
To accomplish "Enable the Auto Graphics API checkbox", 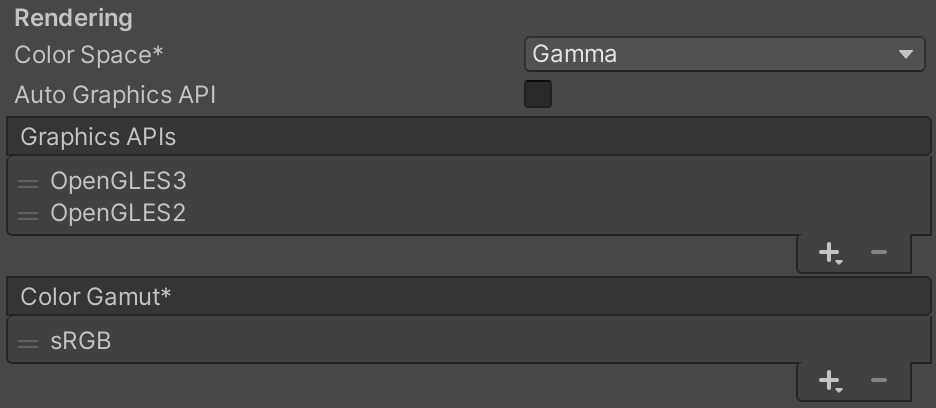I will [538, 95].
